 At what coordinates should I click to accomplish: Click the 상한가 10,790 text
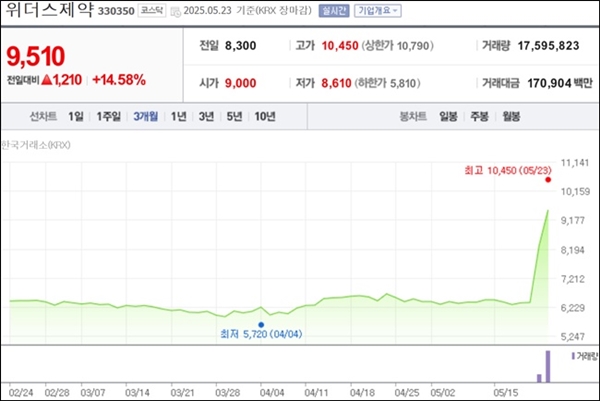397,46
